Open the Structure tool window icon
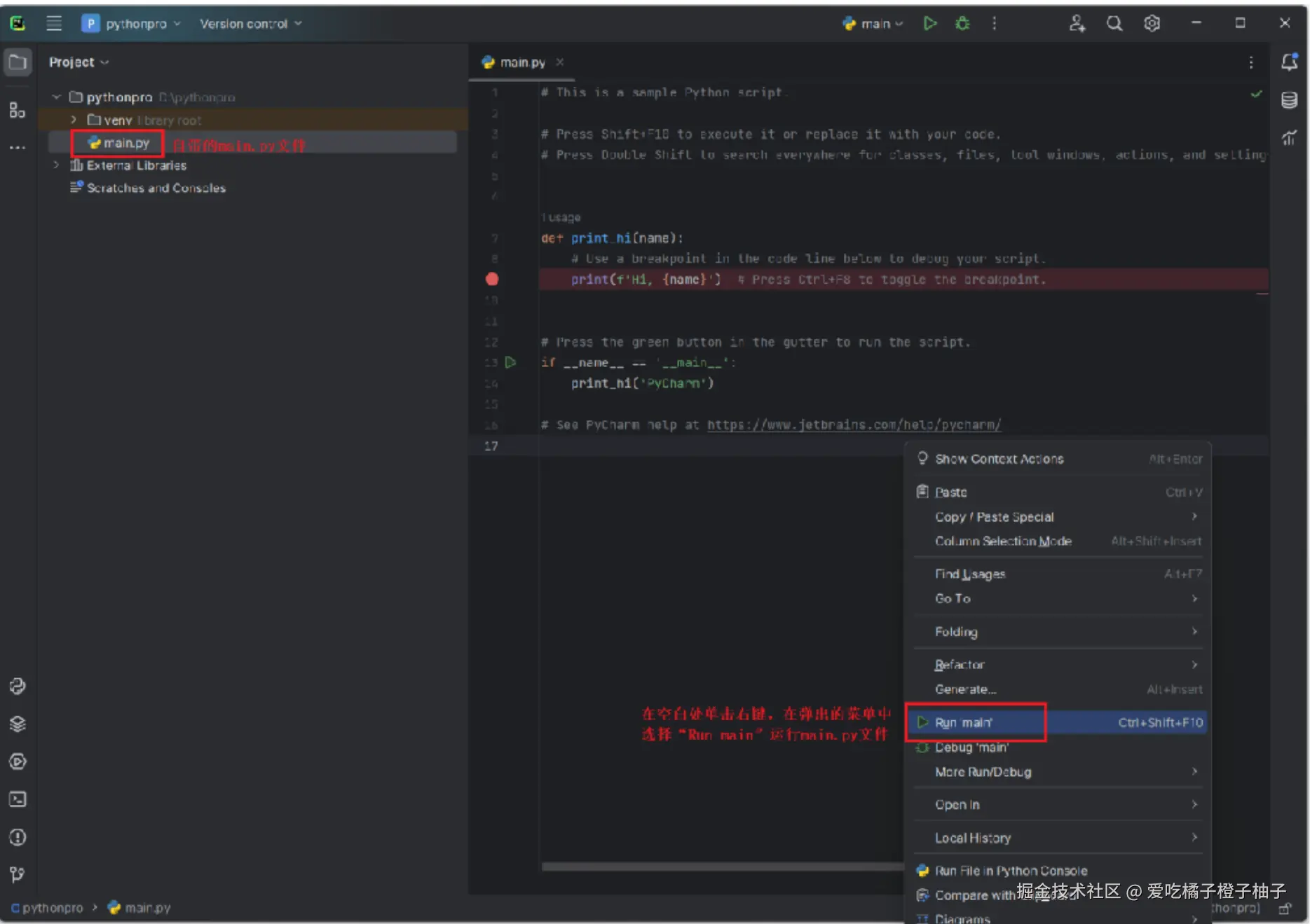1310x924 pixels. pyautogui.click(x=18, y=110)
